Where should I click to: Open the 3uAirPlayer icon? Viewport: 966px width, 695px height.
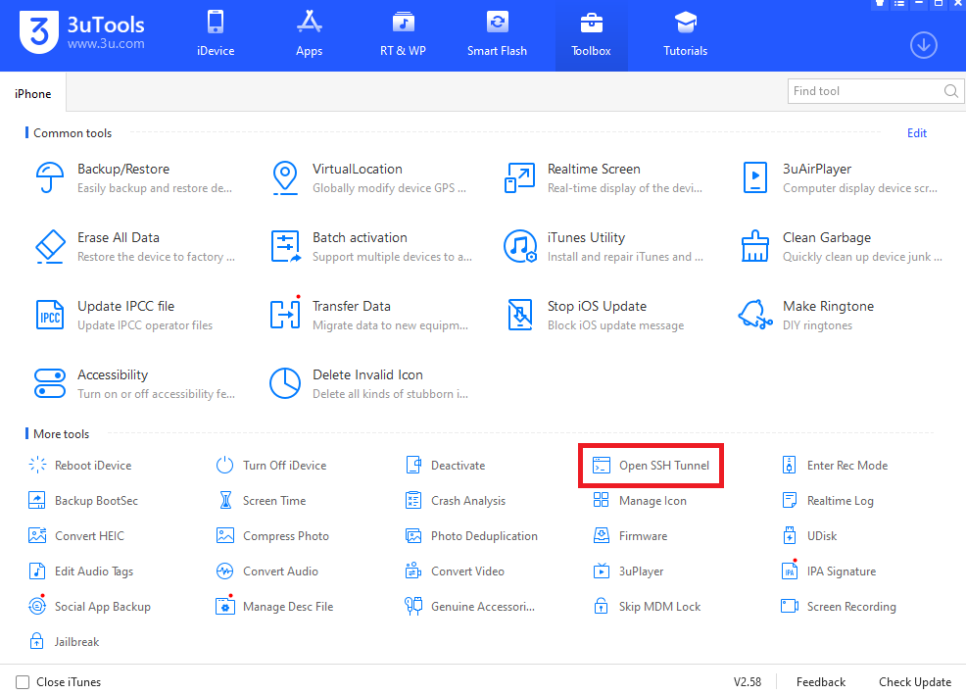755,177
